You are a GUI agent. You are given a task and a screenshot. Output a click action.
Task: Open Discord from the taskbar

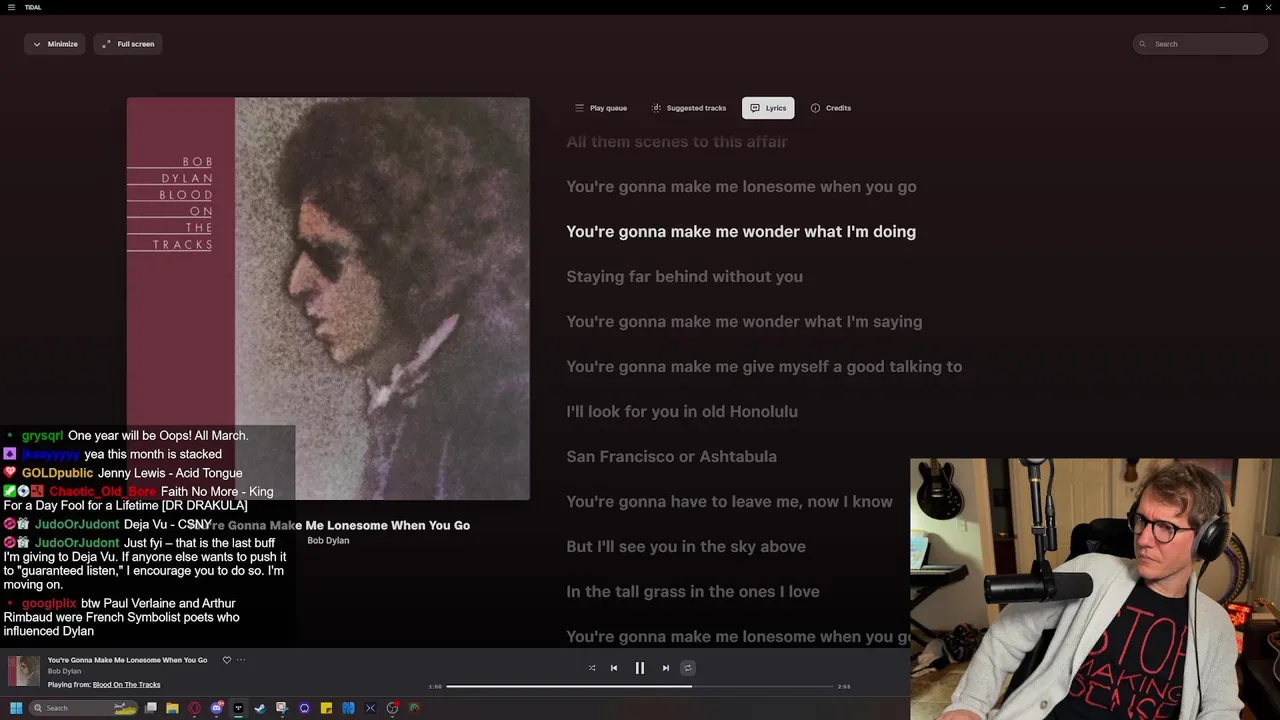216,708
